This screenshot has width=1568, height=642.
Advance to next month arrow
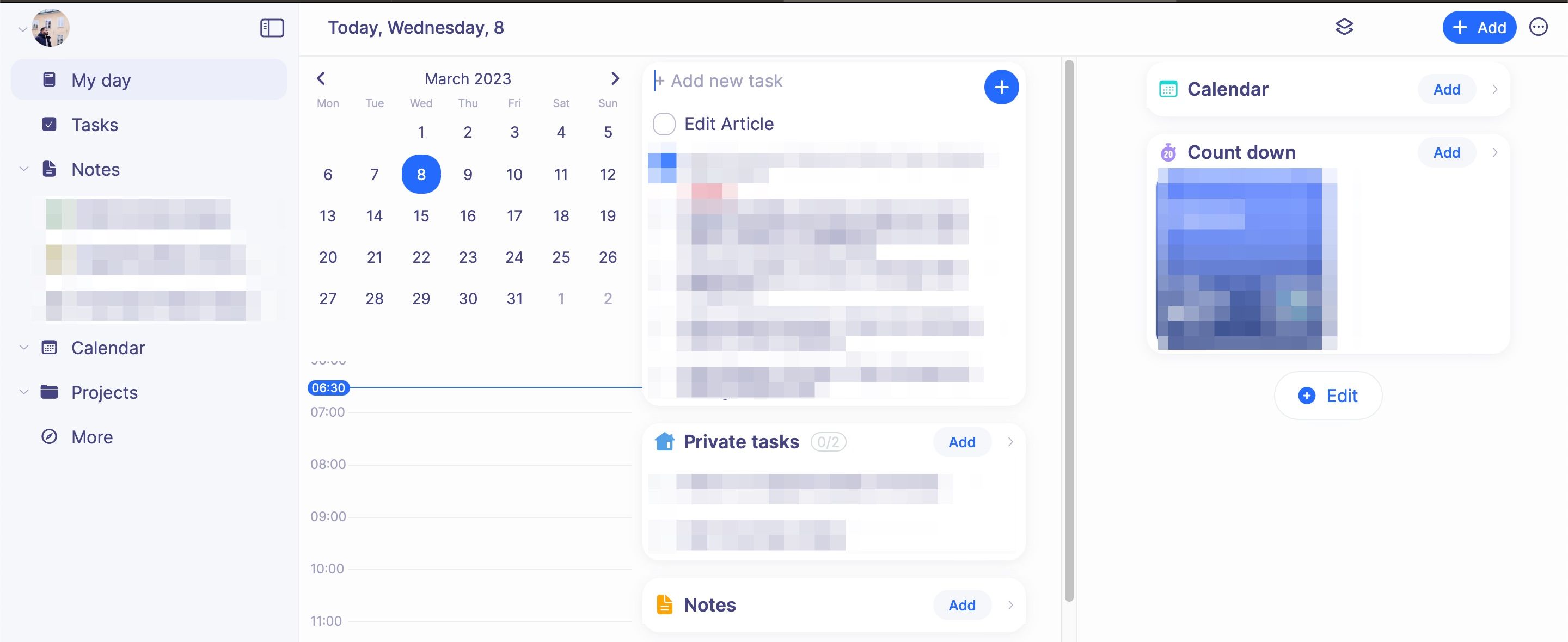pos(615,78)
